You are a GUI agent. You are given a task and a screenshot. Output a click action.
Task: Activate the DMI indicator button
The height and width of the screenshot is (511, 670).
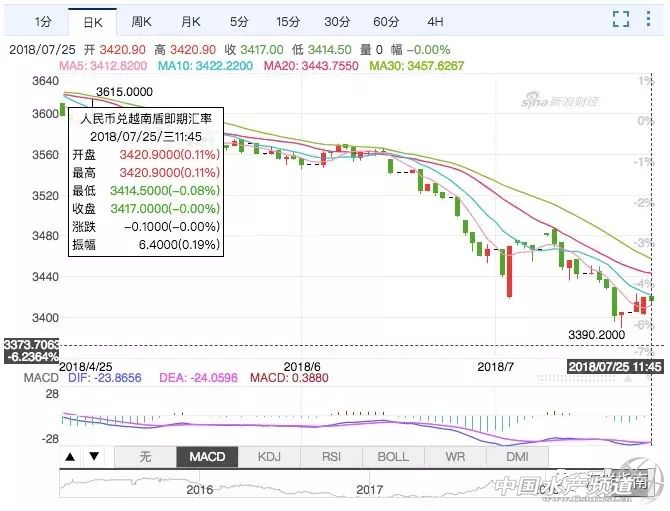point(517,457)
